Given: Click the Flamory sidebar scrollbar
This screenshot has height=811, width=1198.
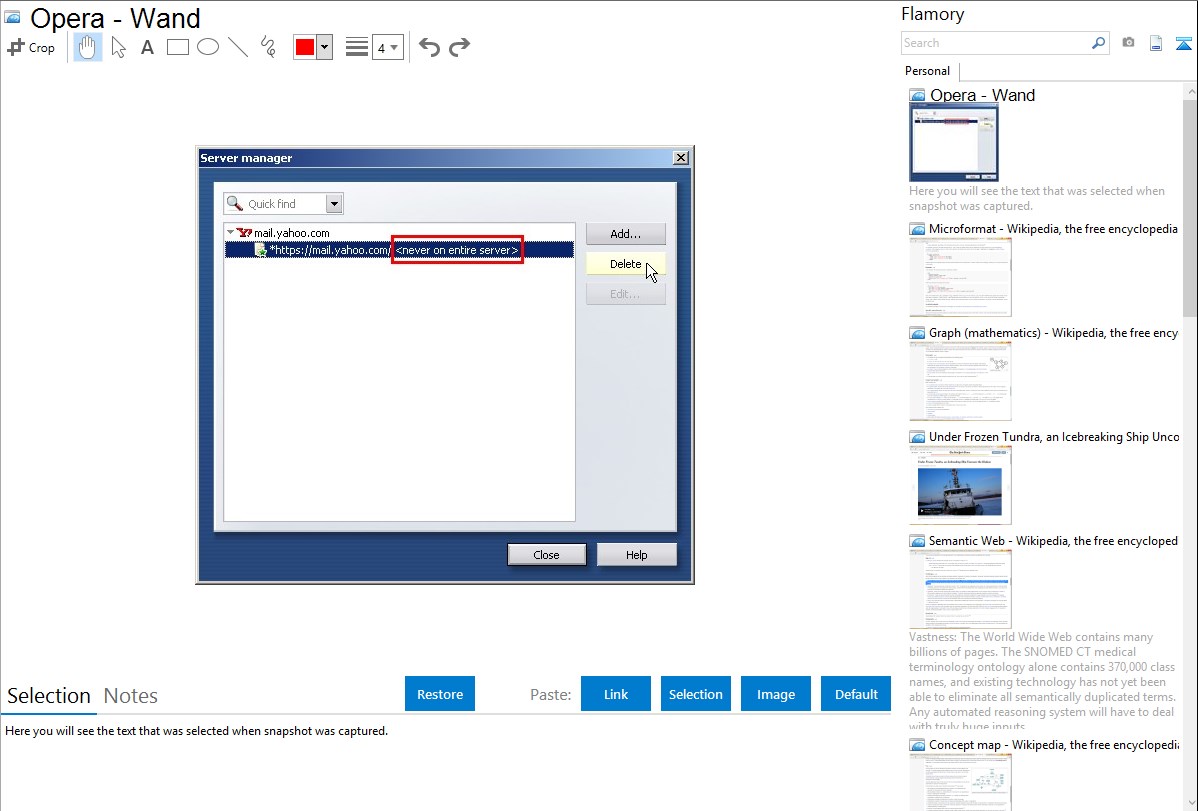Looking at the screenshot, I should pos(1190,206).
